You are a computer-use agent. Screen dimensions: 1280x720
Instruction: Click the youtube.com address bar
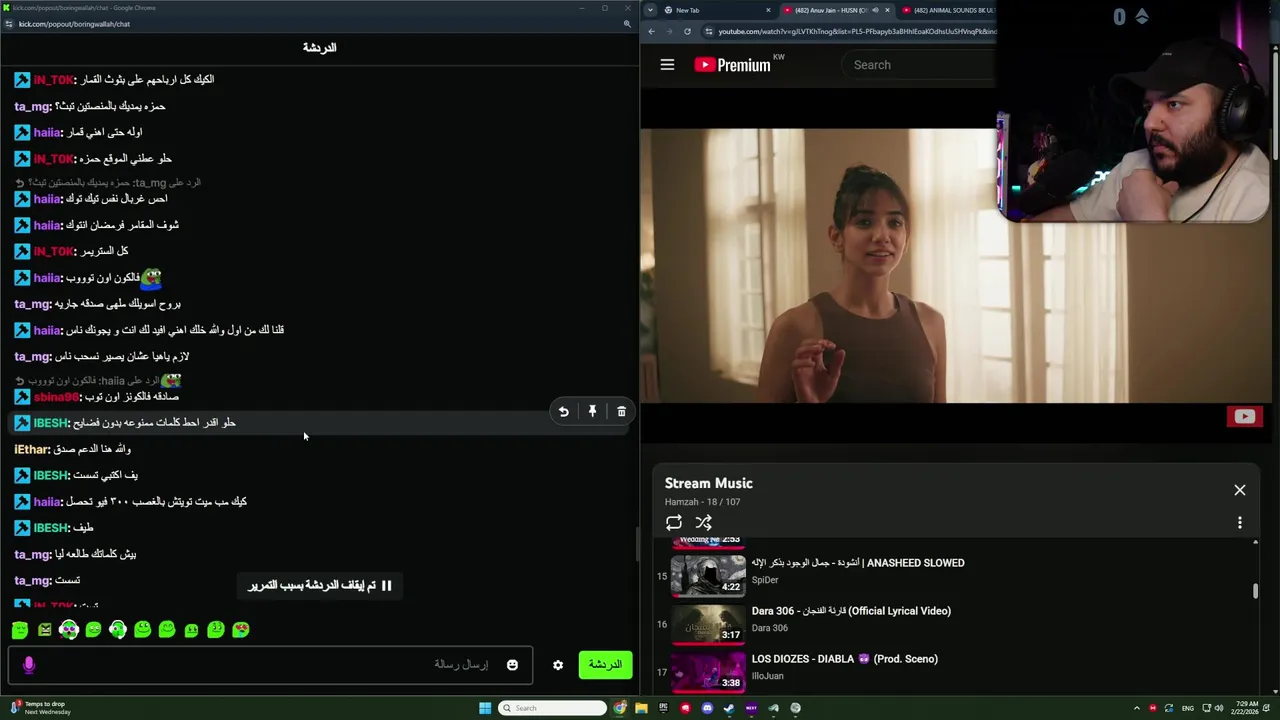(x=855, y=31)
